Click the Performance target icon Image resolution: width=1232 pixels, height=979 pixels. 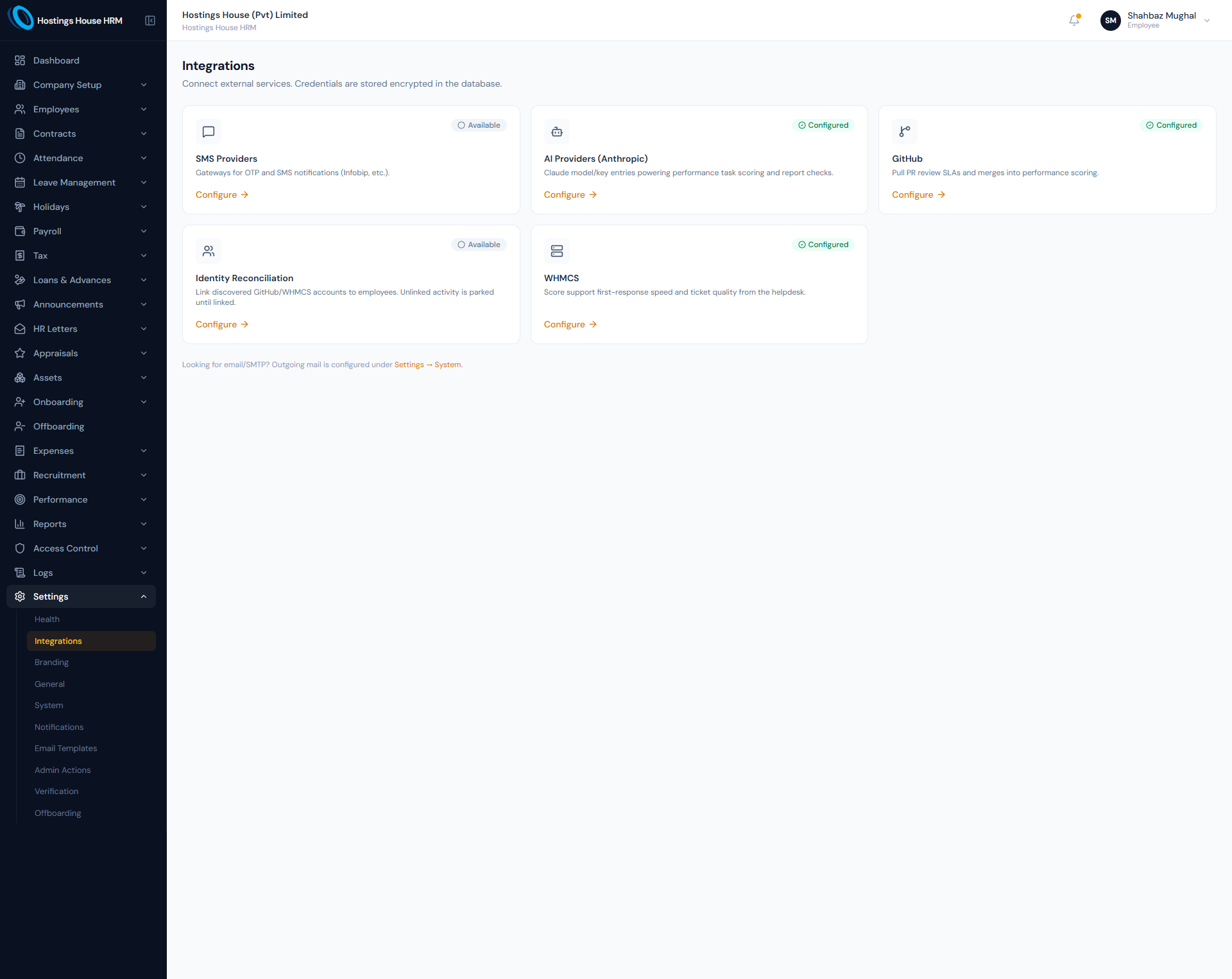tap(20, 499)
